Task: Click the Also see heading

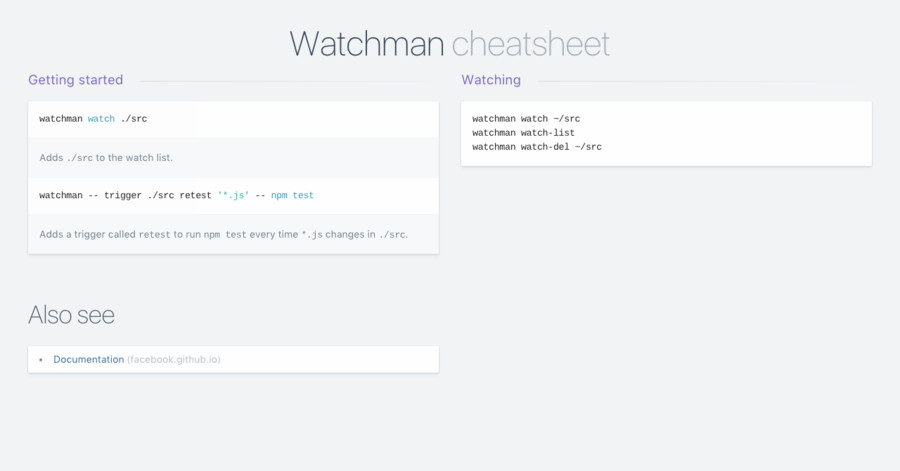Action: (x=71, y=315)
